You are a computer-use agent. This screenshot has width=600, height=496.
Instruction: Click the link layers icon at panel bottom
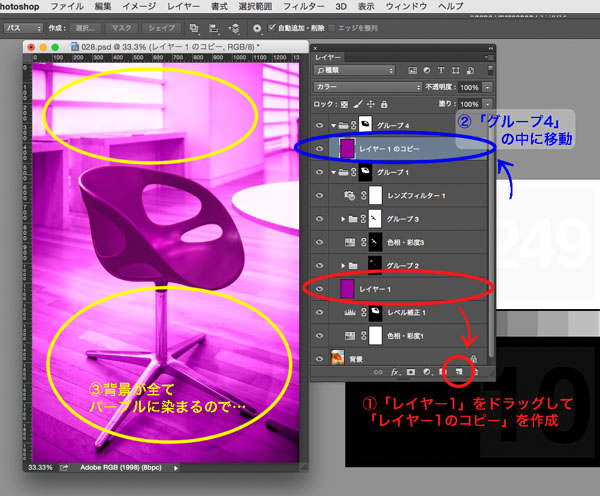[x=380, y=371]
